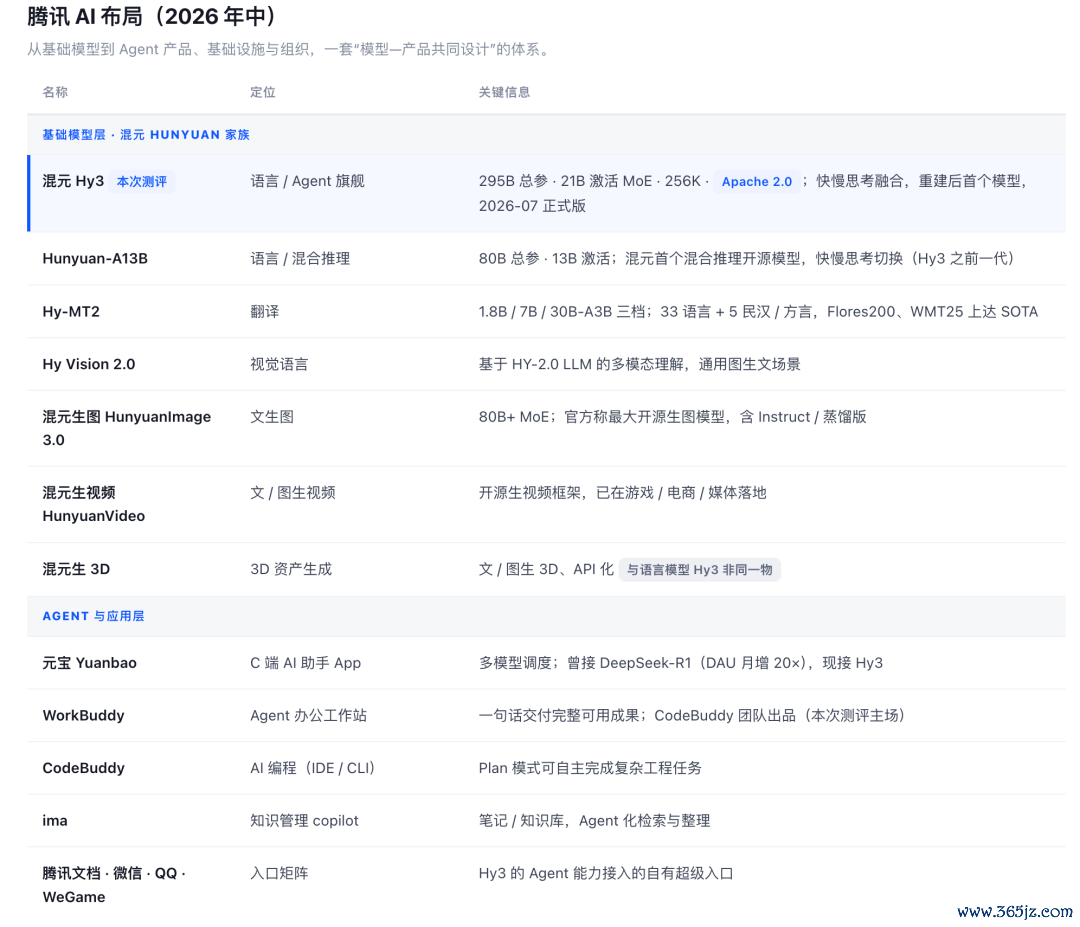This screenshot has height=927, width=1080.
Task: Click the 基于 HY-2.0 LLM 的多模态理解 description
Action: click(x=640, y=364)
